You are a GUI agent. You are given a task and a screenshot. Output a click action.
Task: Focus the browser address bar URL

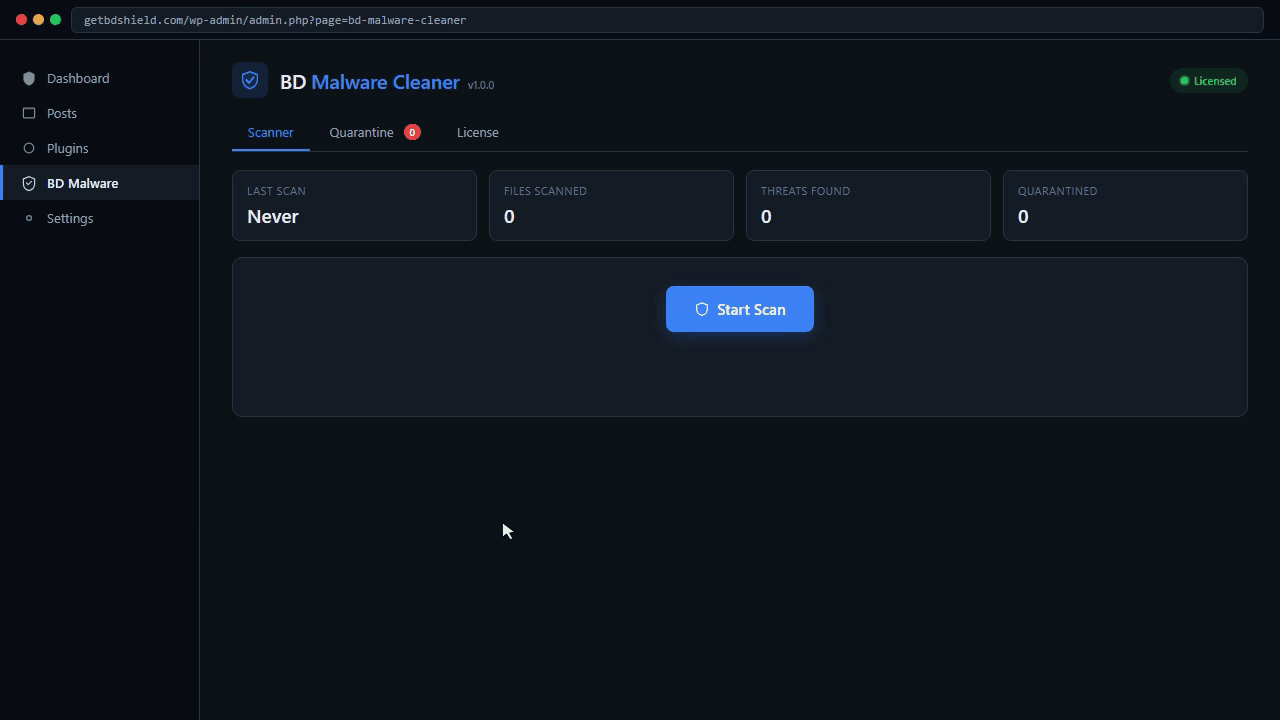click(x=667, y=20)
